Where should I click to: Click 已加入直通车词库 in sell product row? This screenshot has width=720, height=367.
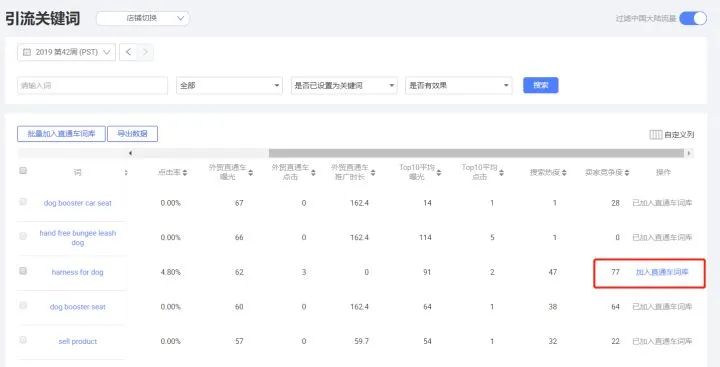click(662, 341)
